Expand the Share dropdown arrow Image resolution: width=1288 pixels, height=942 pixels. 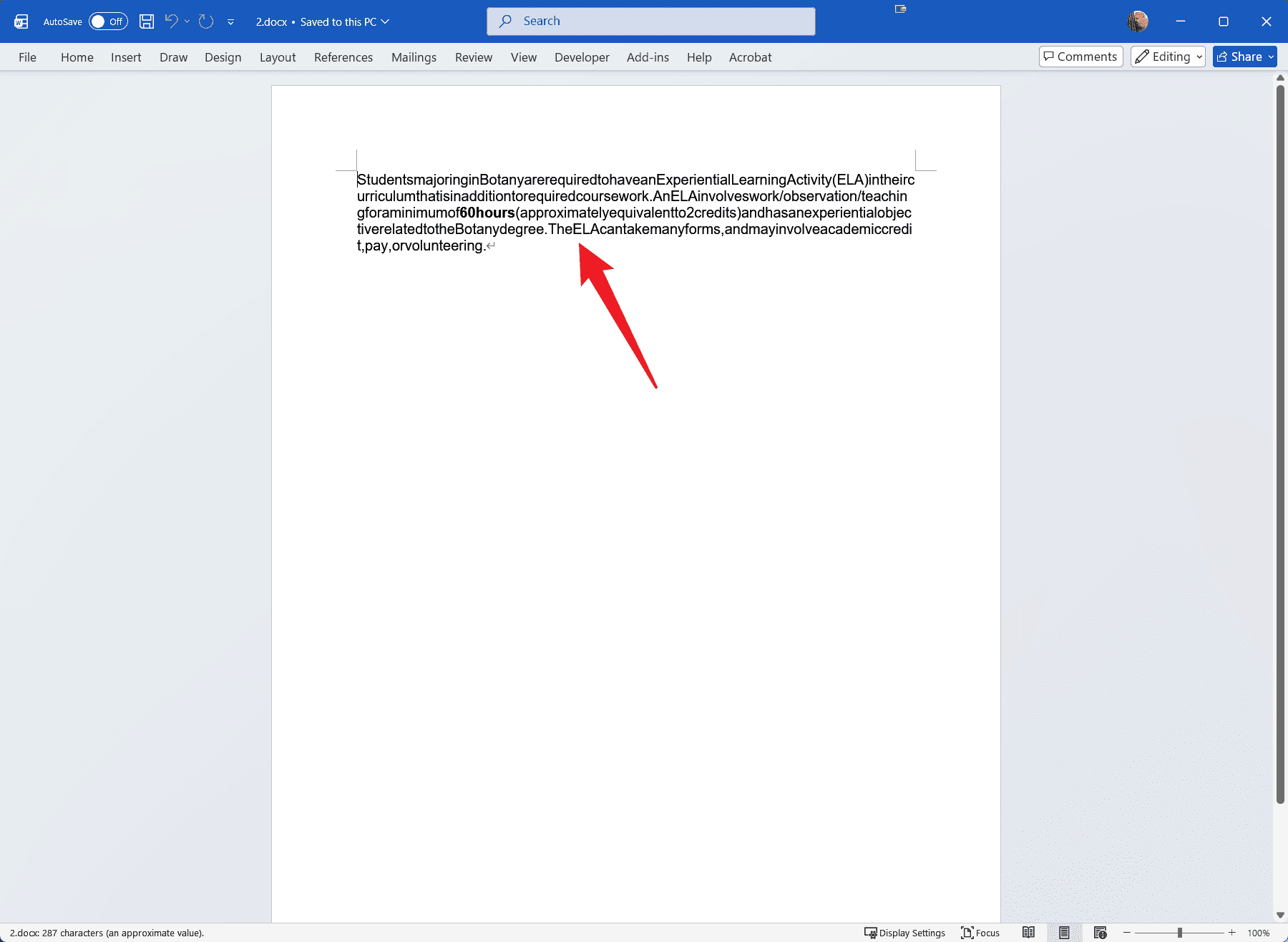pyautogui.click(x=1271, y=57)
